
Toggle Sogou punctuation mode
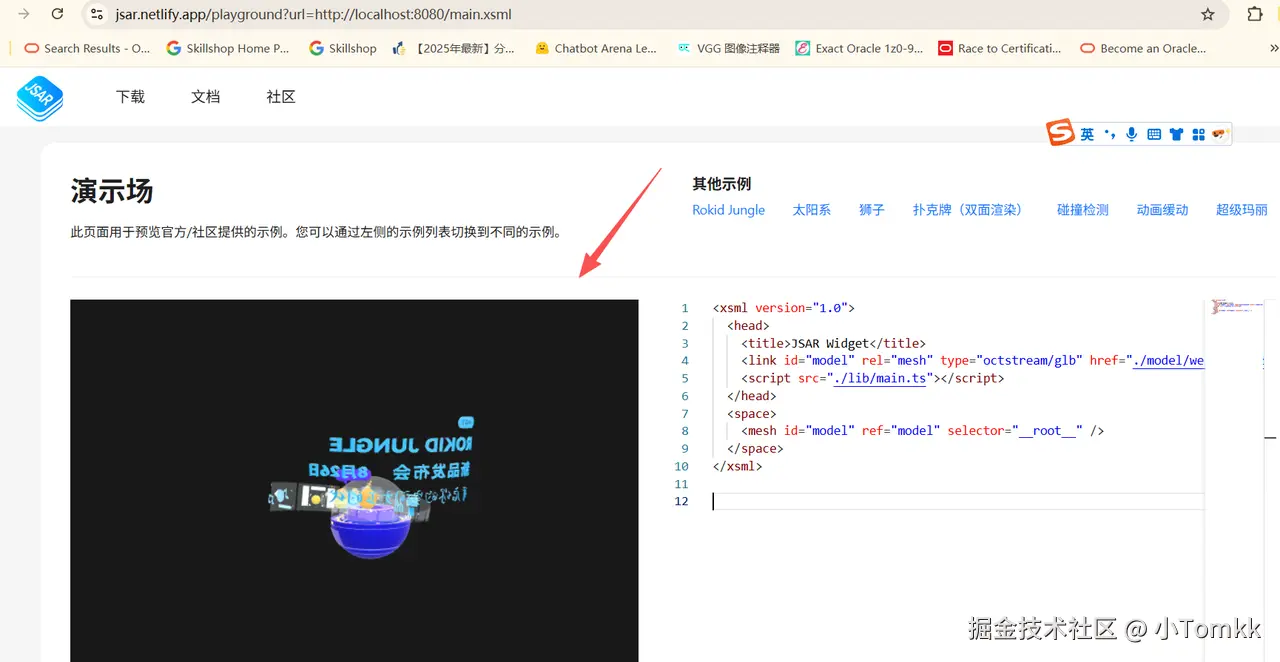click(x=1110, y=133)
